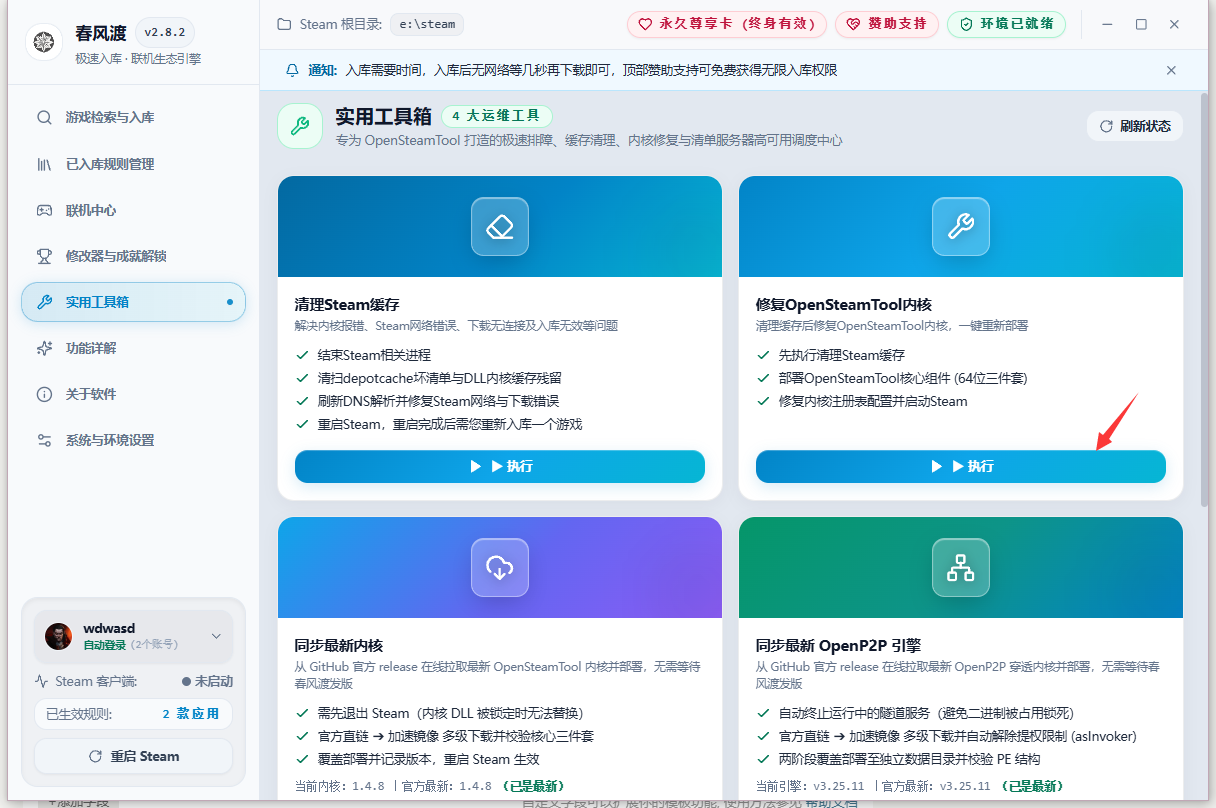Click the info icon beside 关于软件
1216x808 pixels.
(44, 394)
